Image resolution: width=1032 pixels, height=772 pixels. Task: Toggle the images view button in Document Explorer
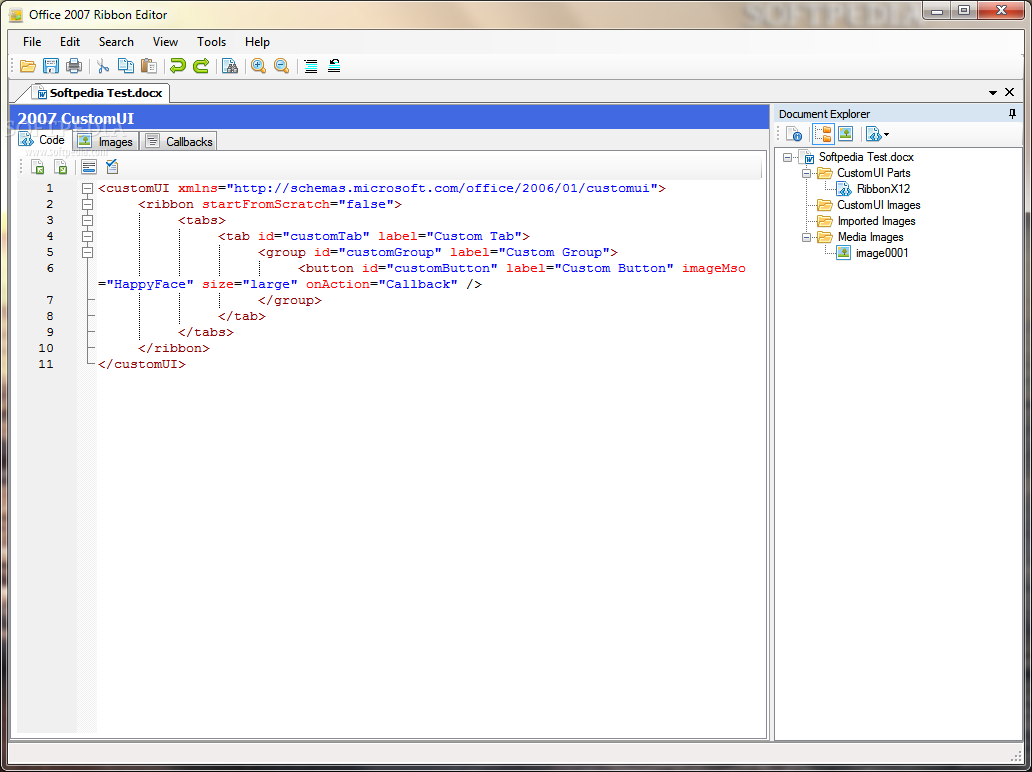846,134
